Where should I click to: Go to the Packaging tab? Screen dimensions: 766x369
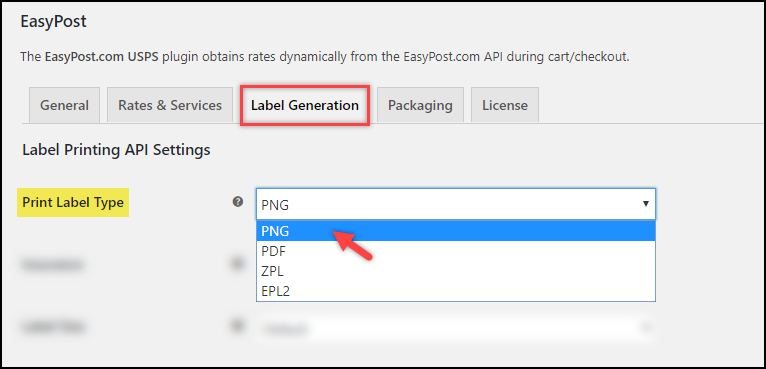pos(420,105)
